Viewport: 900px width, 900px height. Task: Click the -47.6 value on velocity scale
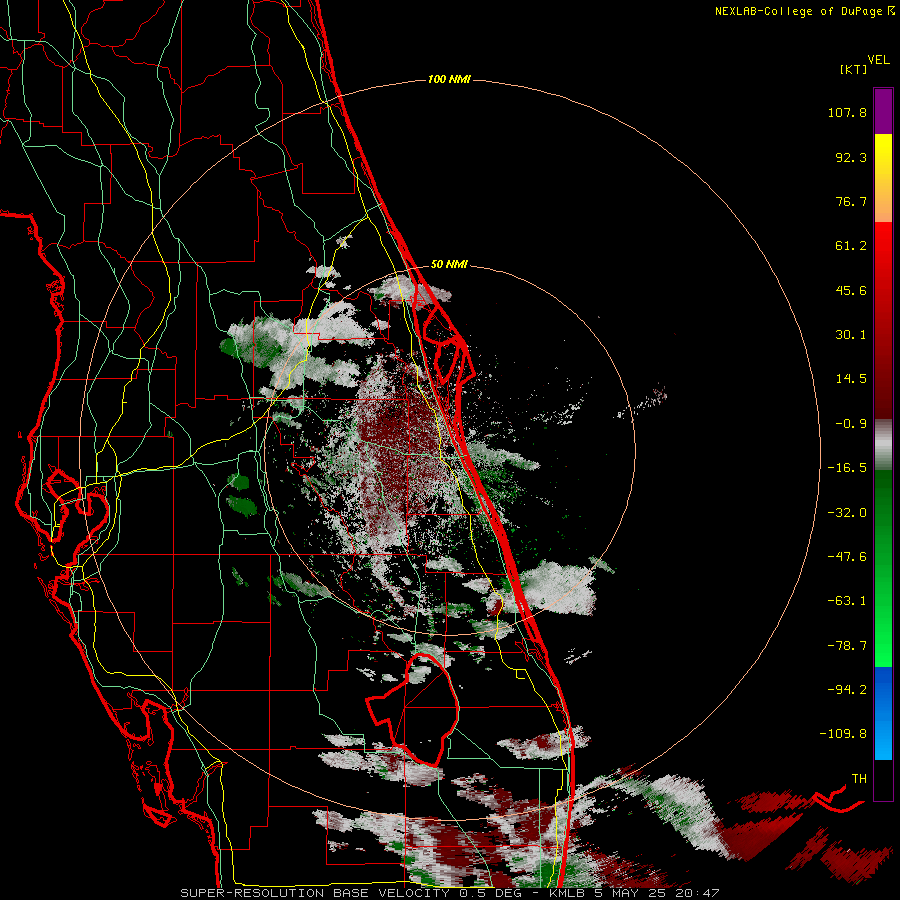pos(847,557)
